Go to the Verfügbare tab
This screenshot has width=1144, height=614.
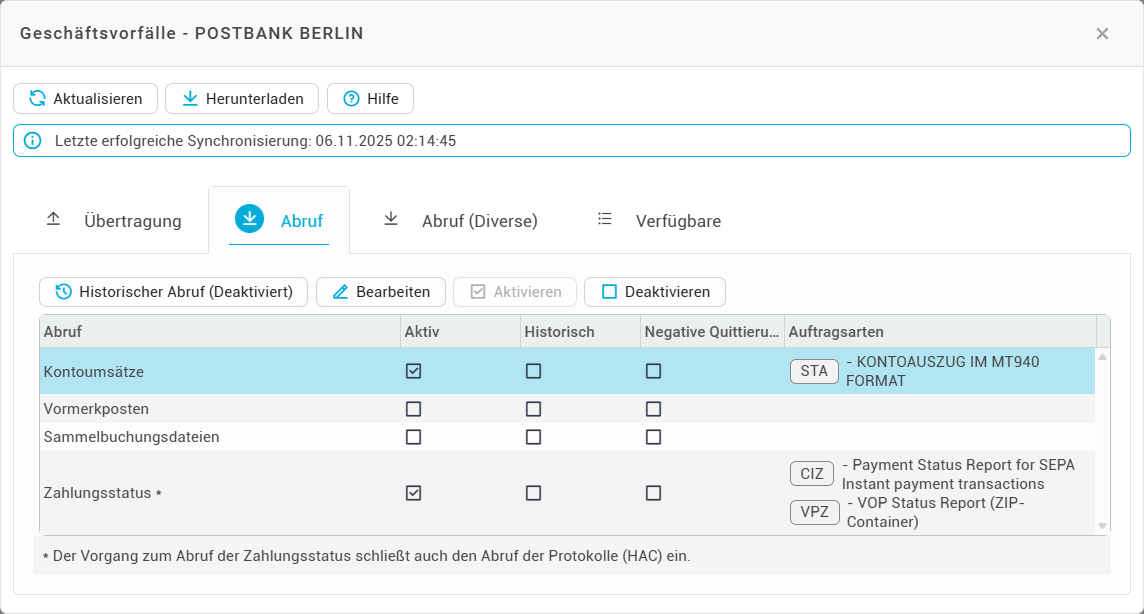click(660, 221)
